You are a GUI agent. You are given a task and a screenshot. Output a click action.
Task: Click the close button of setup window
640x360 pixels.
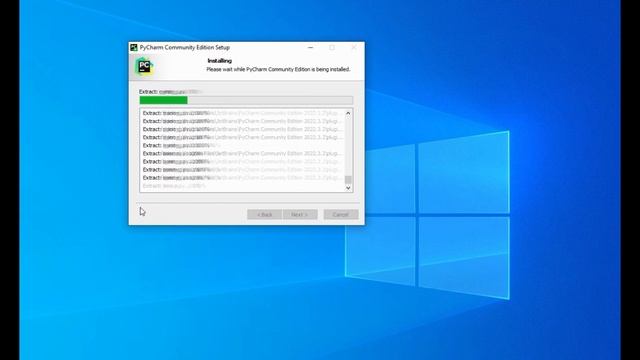pos(354,48)
